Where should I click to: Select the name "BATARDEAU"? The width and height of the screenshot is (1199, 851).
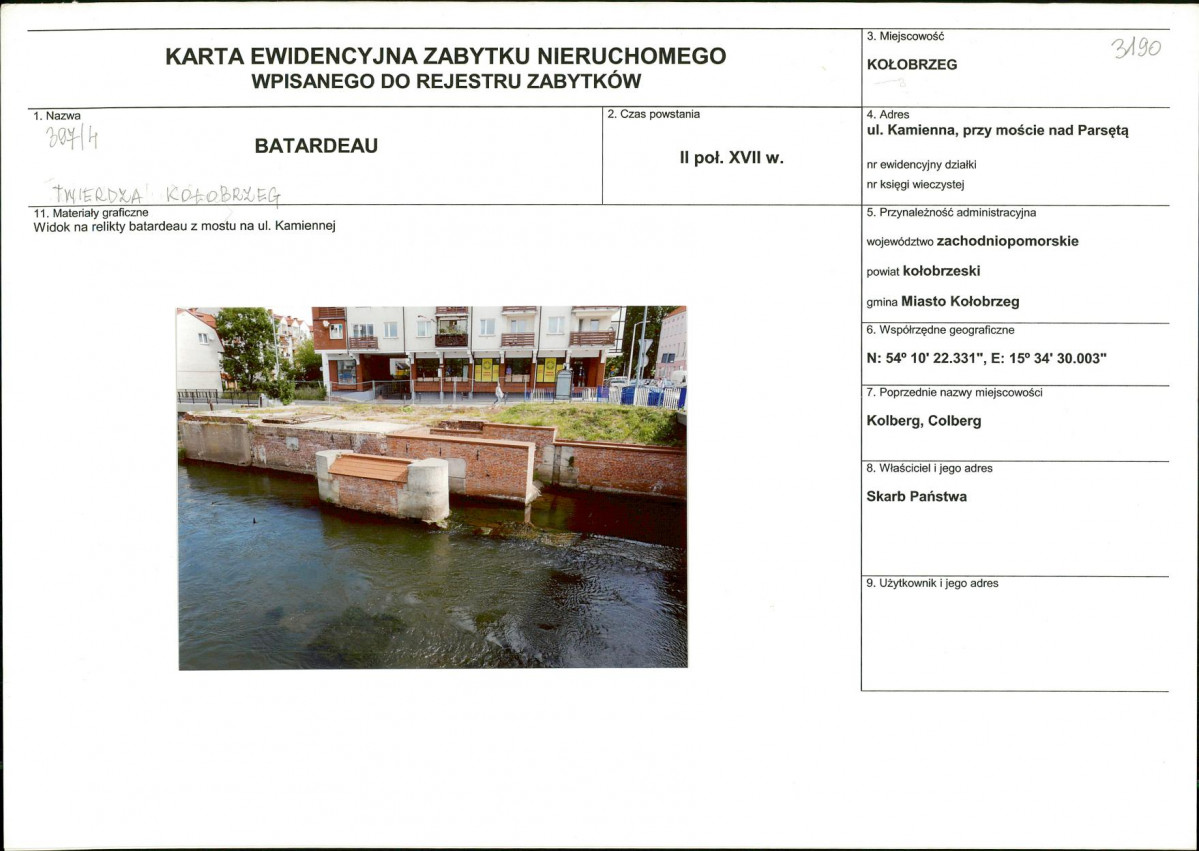coord(316,146)
